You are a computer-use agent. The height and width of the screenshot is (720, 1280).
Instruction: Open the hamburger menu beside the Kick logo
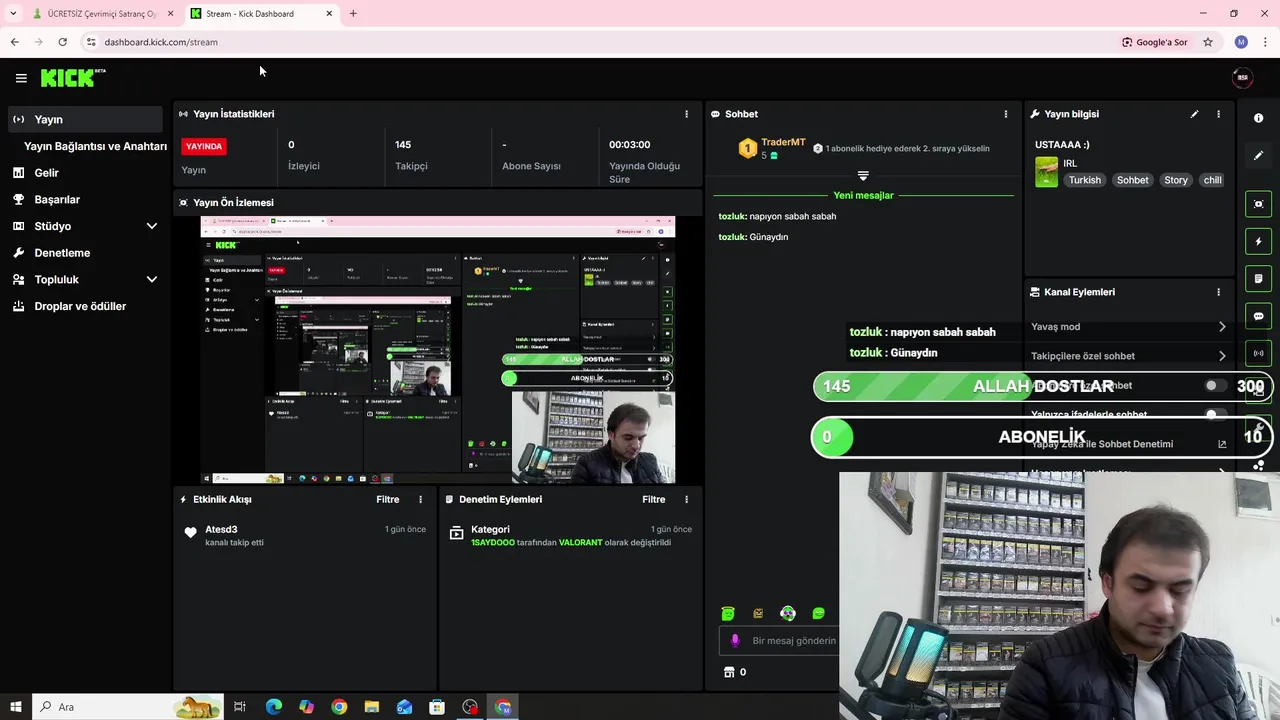pyautogui.click(x=21, y=78)
